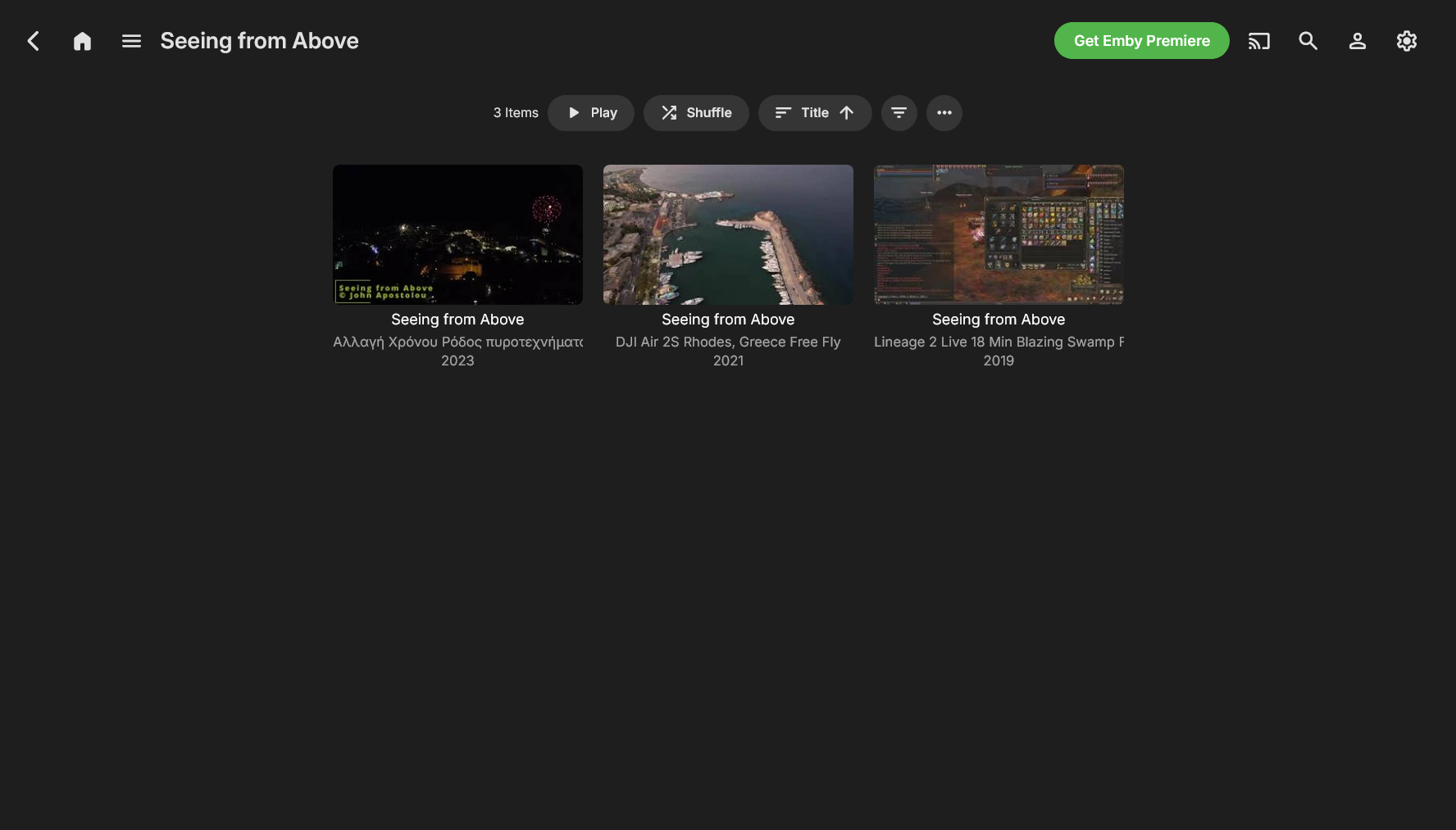Open the Rhodes harbor aerial thumbnail
1456x830 pixels.
click(x=728, y=234)
